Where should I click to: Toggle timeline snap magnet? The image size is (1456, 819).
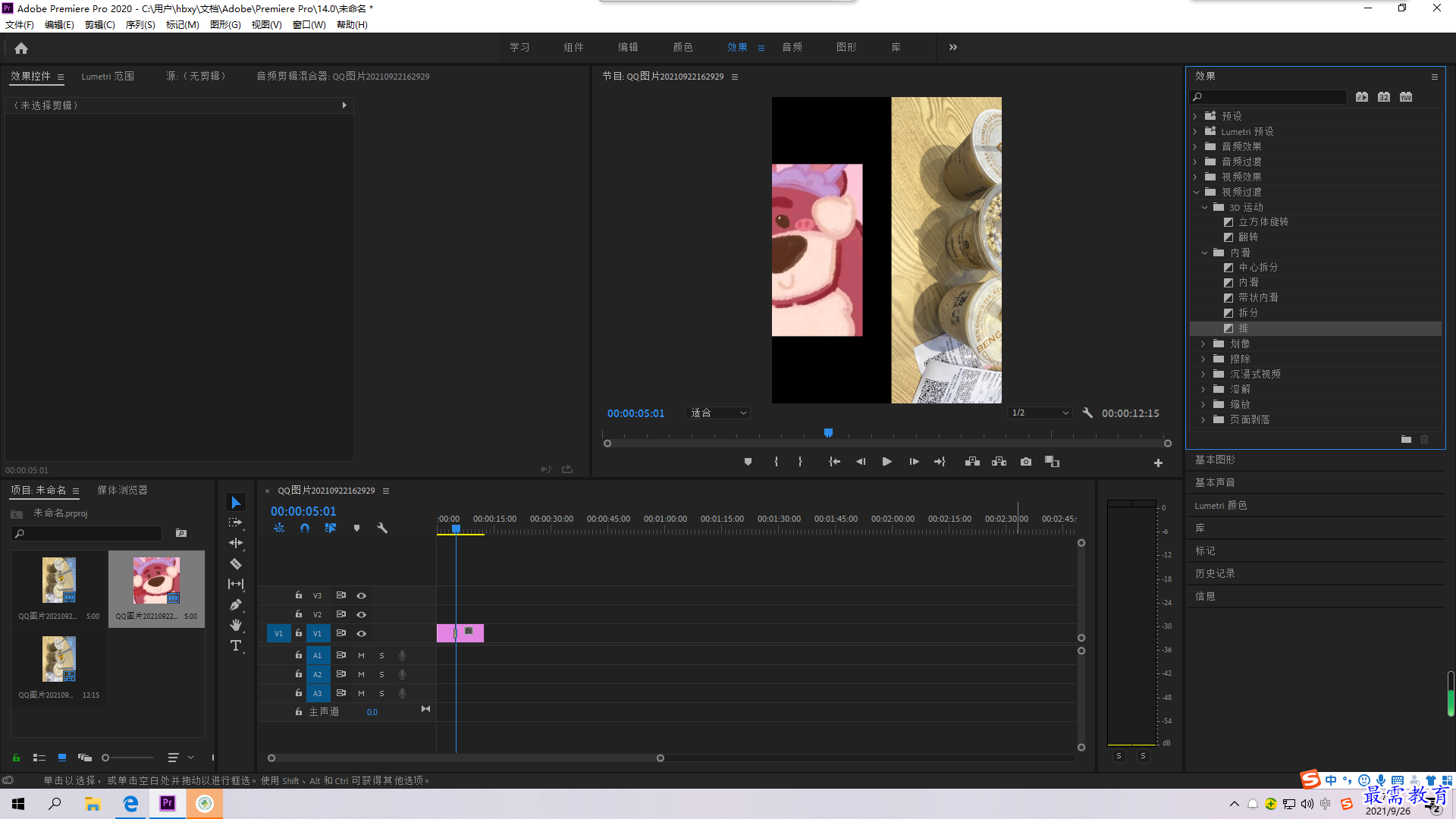pyautogui.click(x=305, y=528)
